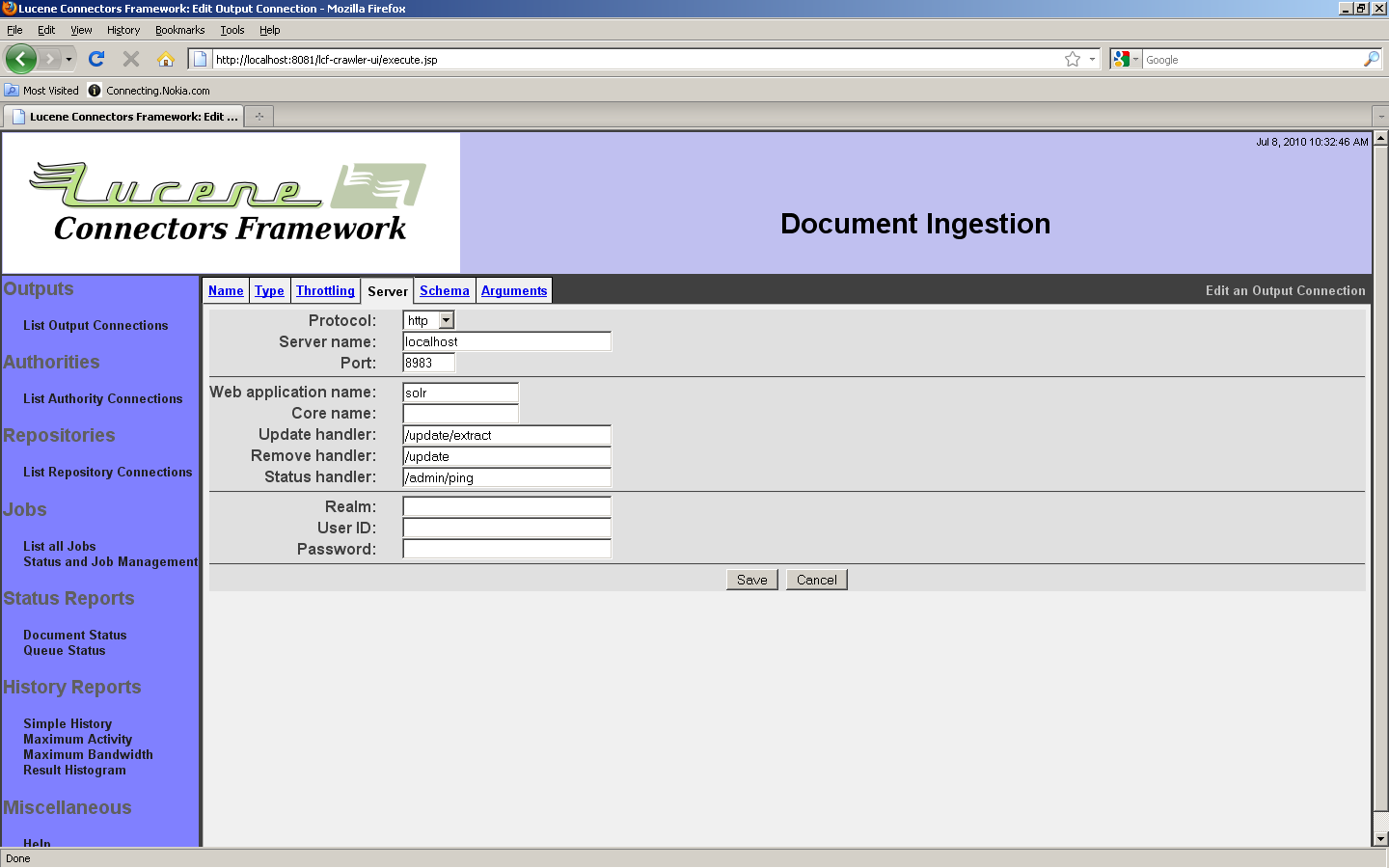Open the Most Visited bookmarks folder
The height and width of the screenshot is (868, 1389).
coord(41,91)
